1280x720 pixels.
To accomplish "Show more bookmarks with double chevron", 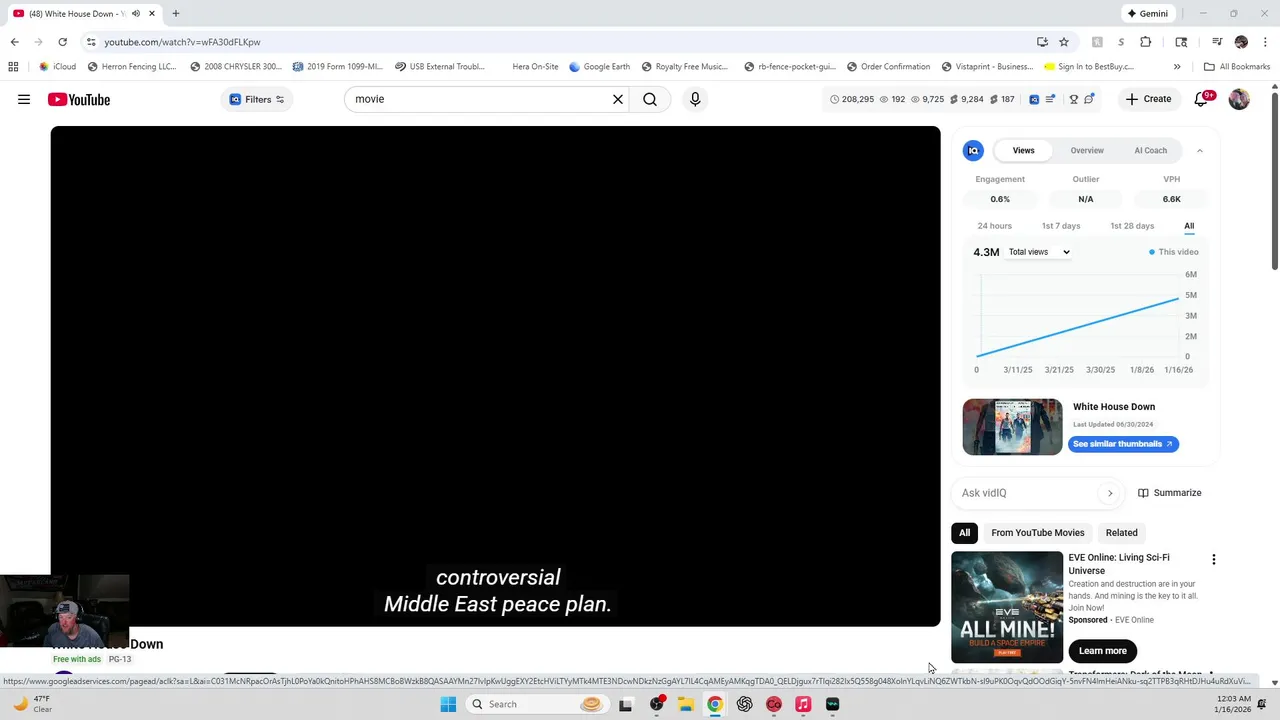I will 1177,67.
